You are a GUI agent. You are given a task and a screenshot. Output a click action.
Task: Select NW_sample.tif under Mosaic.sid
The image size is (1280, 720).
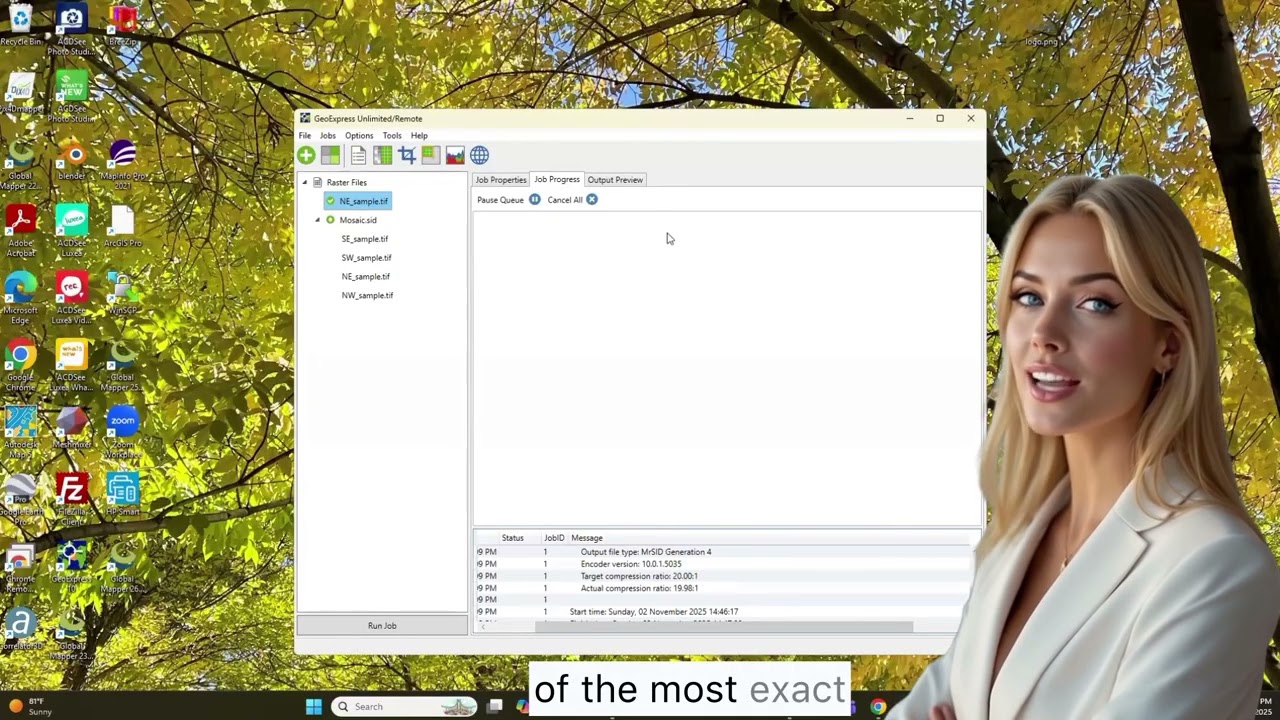pyautogui.click(x=367, y=296)
